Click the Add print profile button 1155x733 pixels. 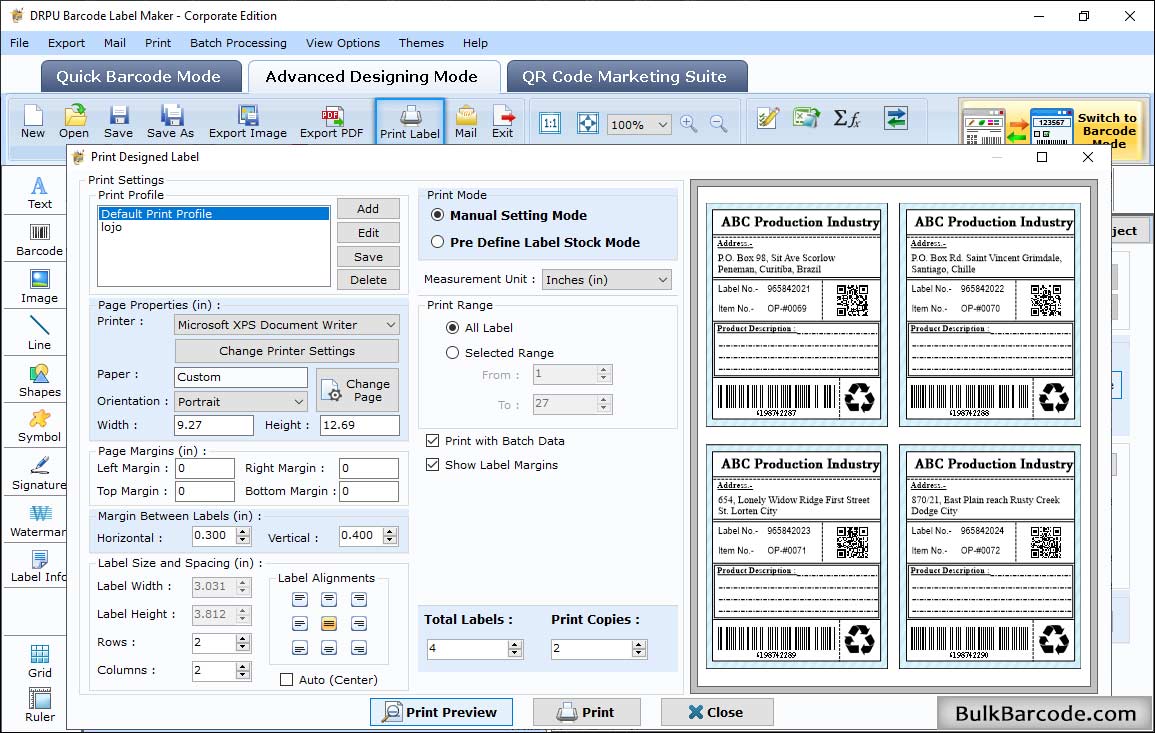pyautogui.click(x=368, y=208)
